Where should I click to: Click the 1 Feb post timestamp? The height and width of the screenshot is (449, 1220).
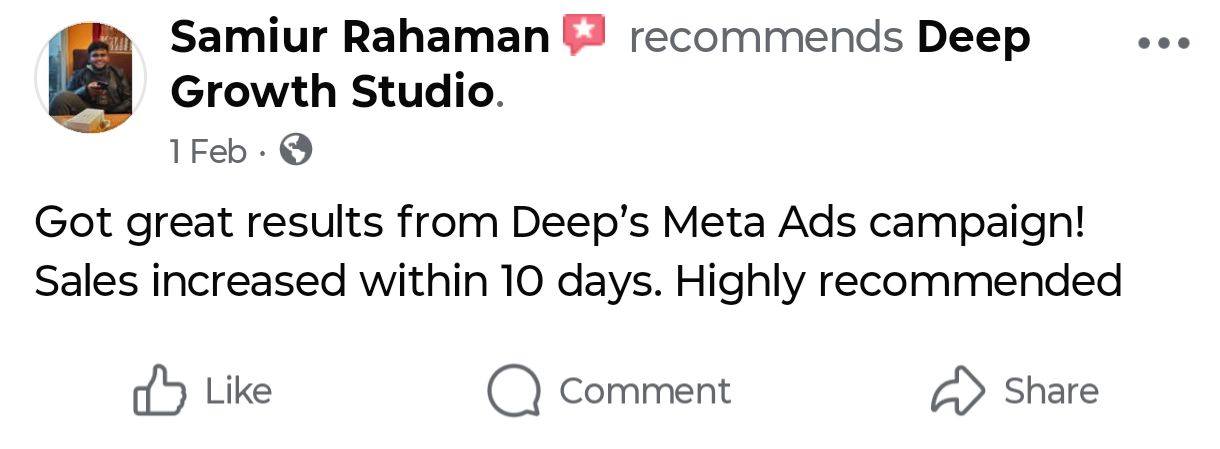tap(208, 151)
